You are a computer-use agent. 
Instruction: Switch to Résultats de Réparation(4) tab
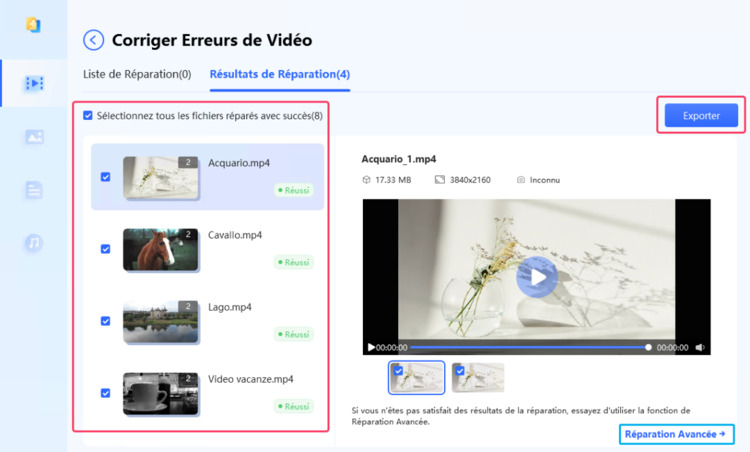coord(280,74)
